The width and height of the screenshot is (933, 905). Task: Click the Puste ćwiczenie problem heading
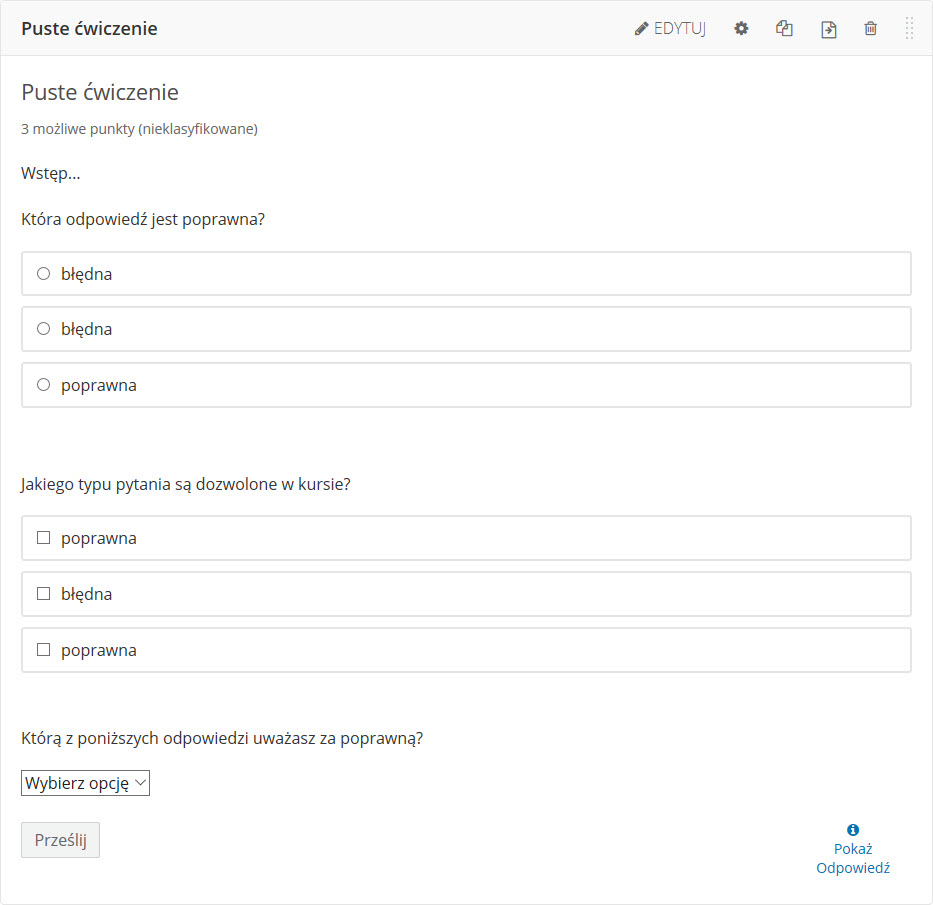100,92
